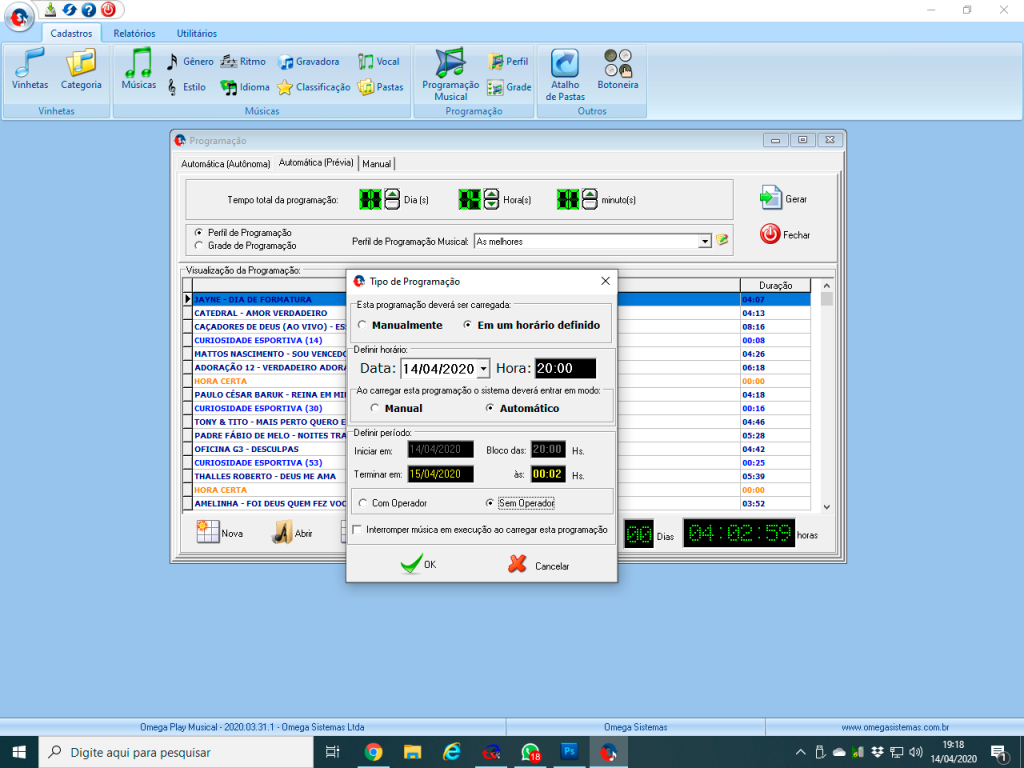Open the Vinhetas icon in ribbon
This screenshot has width=1024, height=768.
point(30,65)
